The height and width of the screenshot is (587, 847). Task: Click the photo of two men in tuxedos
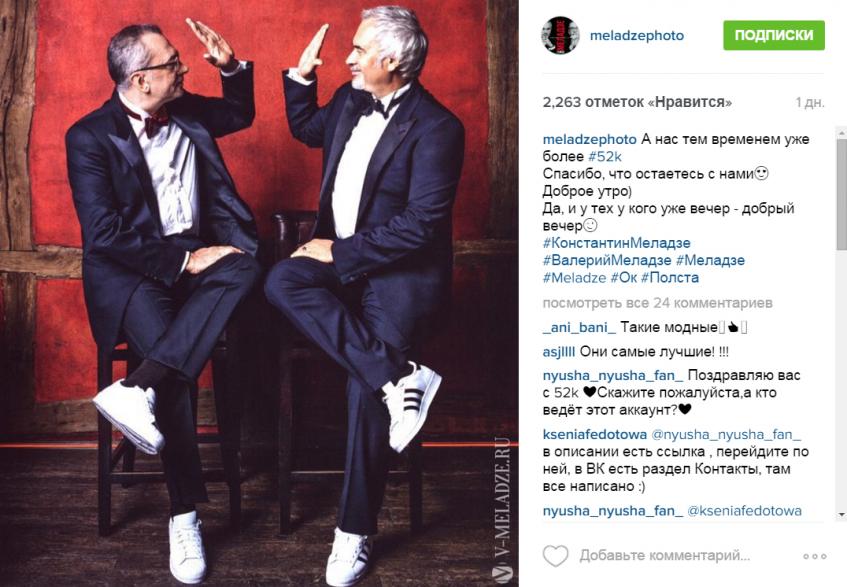point(259,293)
